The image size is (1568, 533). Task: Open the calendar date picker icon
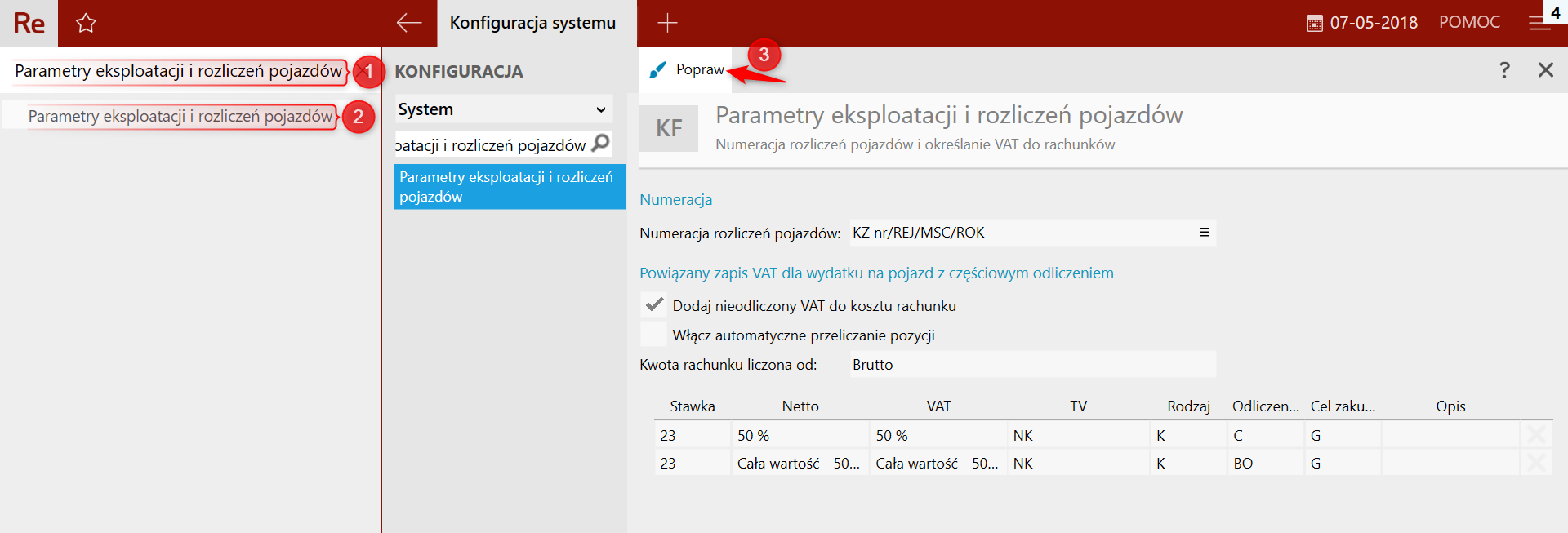tap(1314, 24)
